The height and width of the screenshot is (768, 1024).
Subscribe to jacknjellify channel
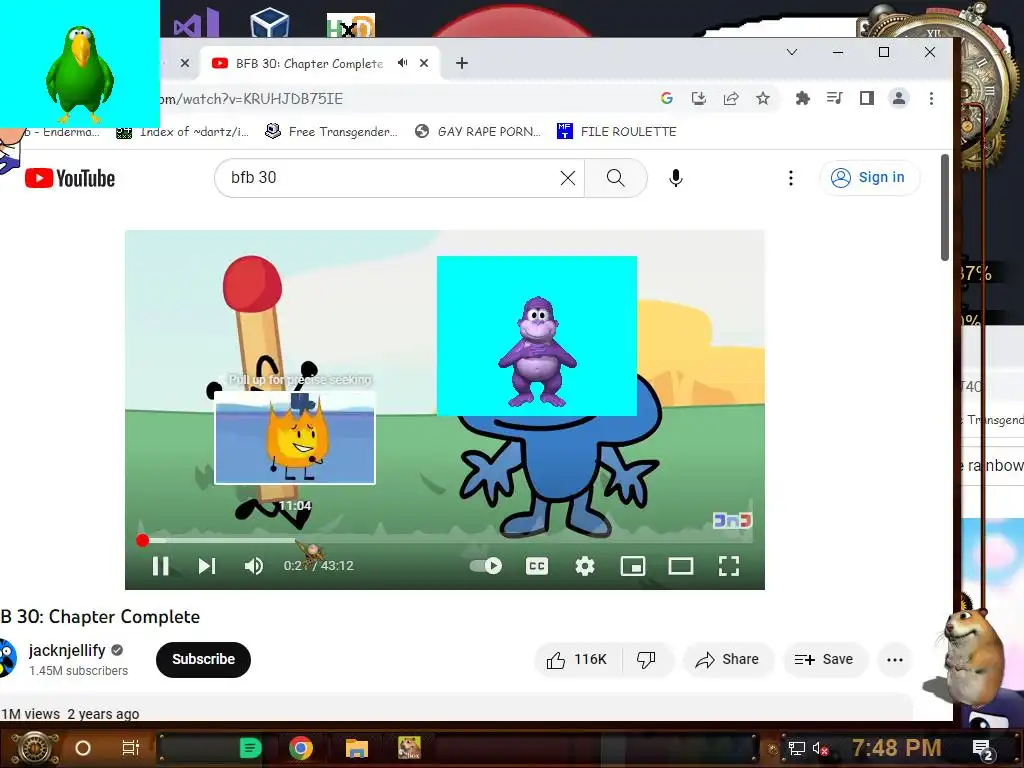(203, 660)
